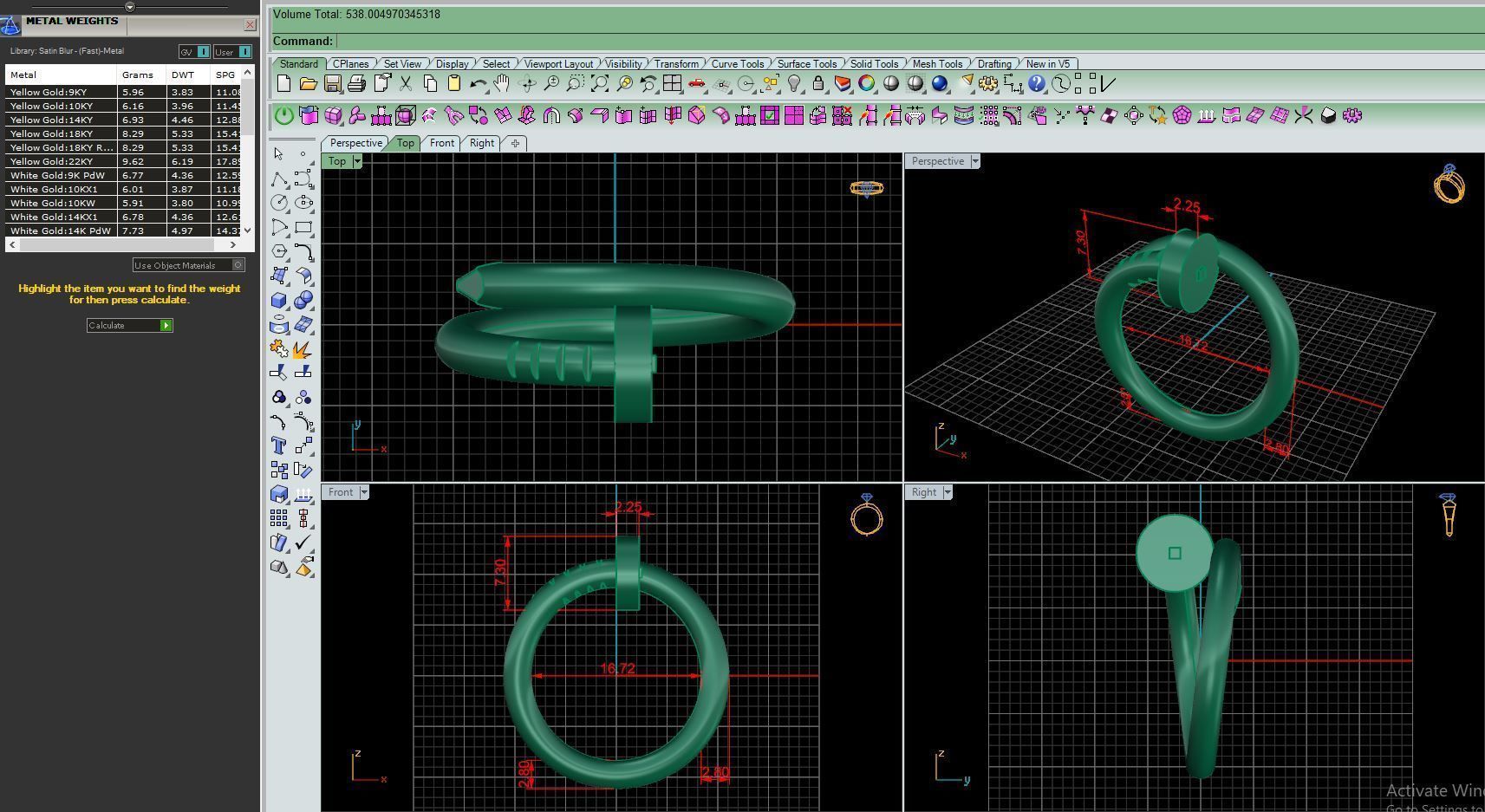
Task: Click the Top viewport ring thumbnail icon
Action: [x=866, y=188]
